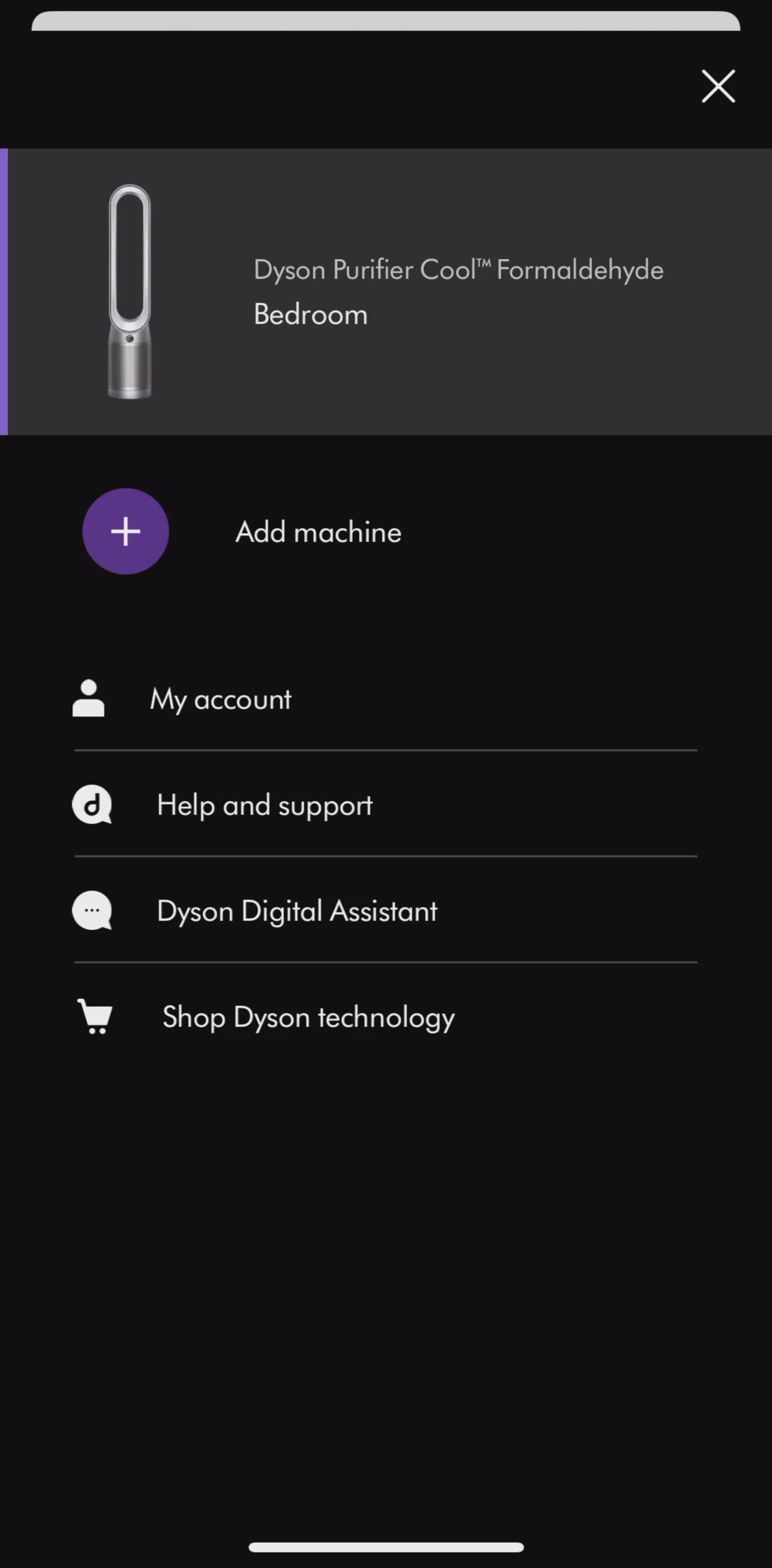The image size is (772, 1568).
Task: Tap the My account person icon
Action: coord(88,698)
